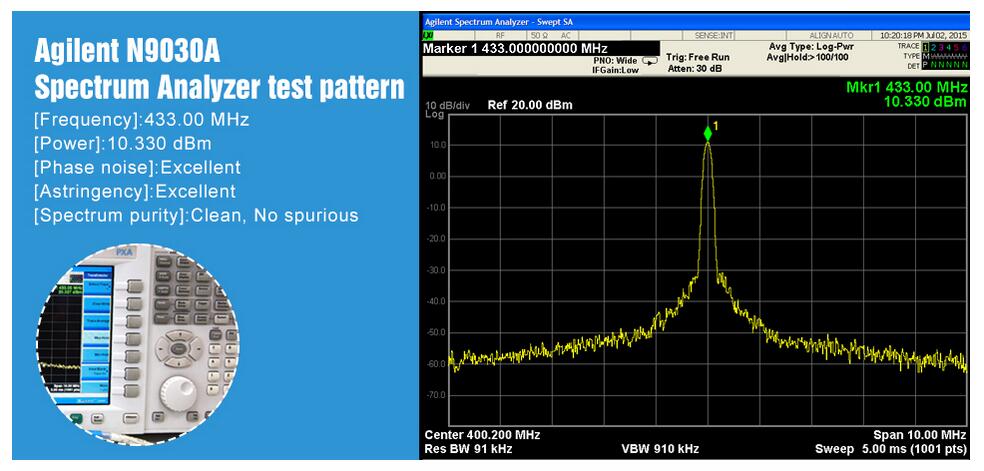Image resolution: width=984 pixels, height=471 pixels.
Task: Click the '10.0' y-axis gridline label
Action: tap(437, 145)
